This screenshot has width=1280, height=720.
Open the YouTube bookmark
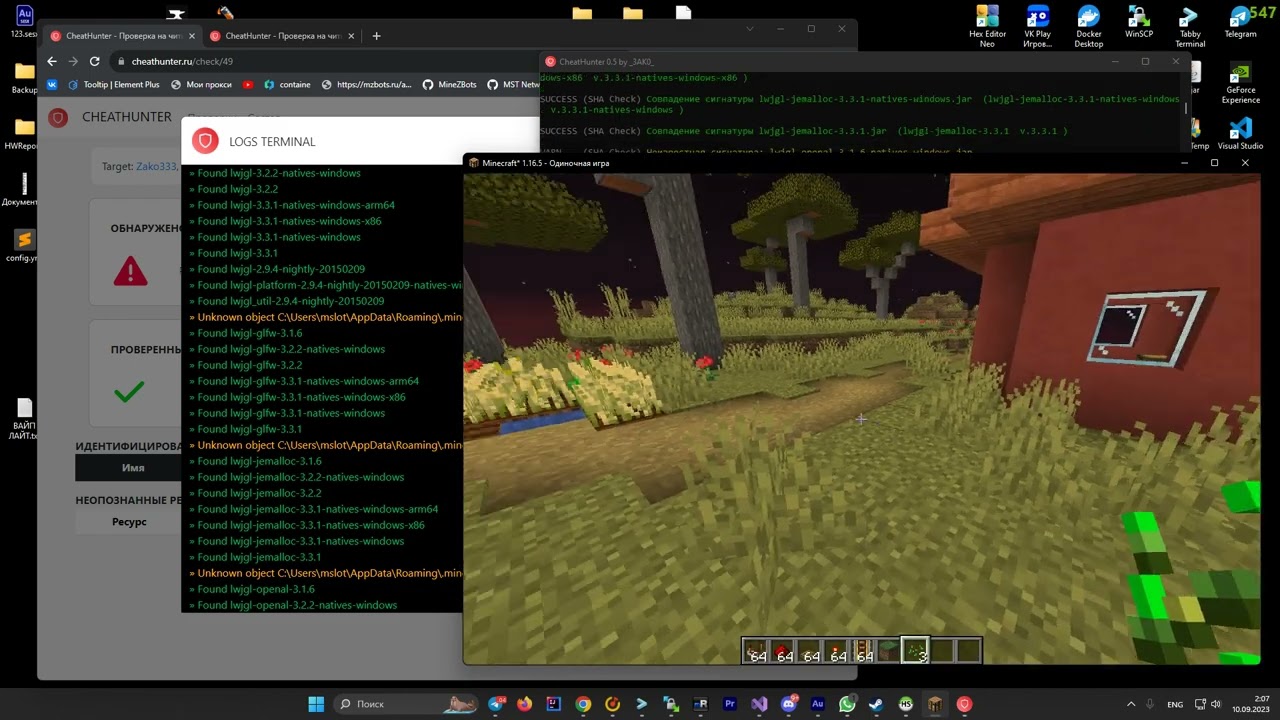tap(248, 85)
